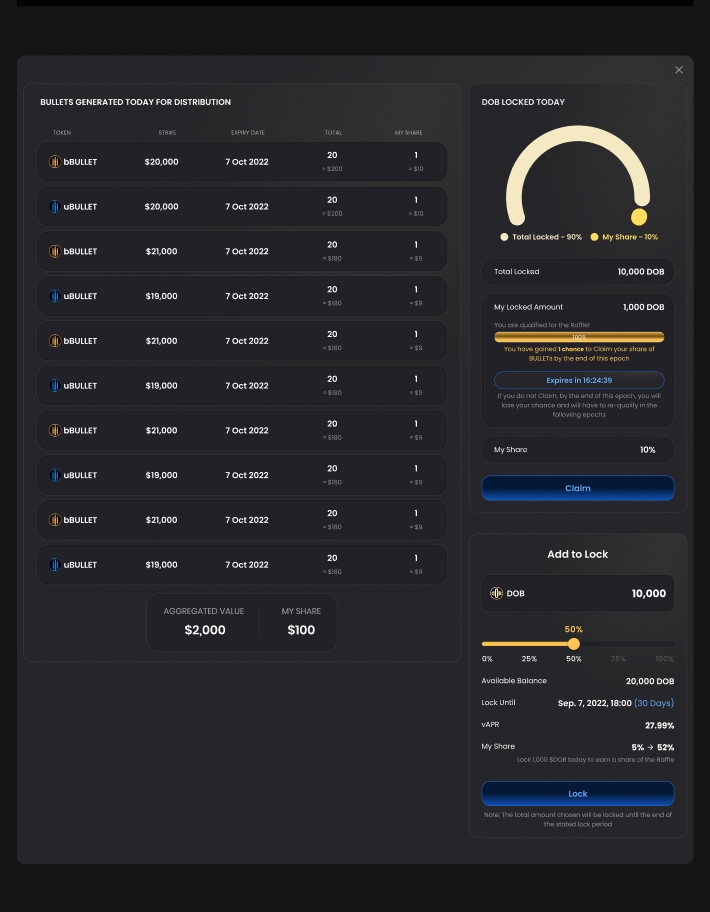The height and width of the screenshot is (912, 710).
Task: Click the Total Locked legend dot
Action: coord(505,238)
